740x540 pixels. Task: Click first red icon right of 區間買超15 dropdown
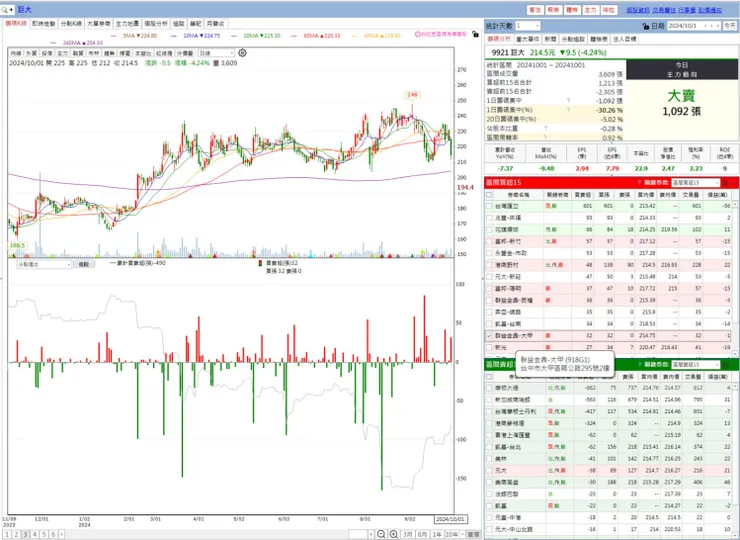click(x=725, y=183)
